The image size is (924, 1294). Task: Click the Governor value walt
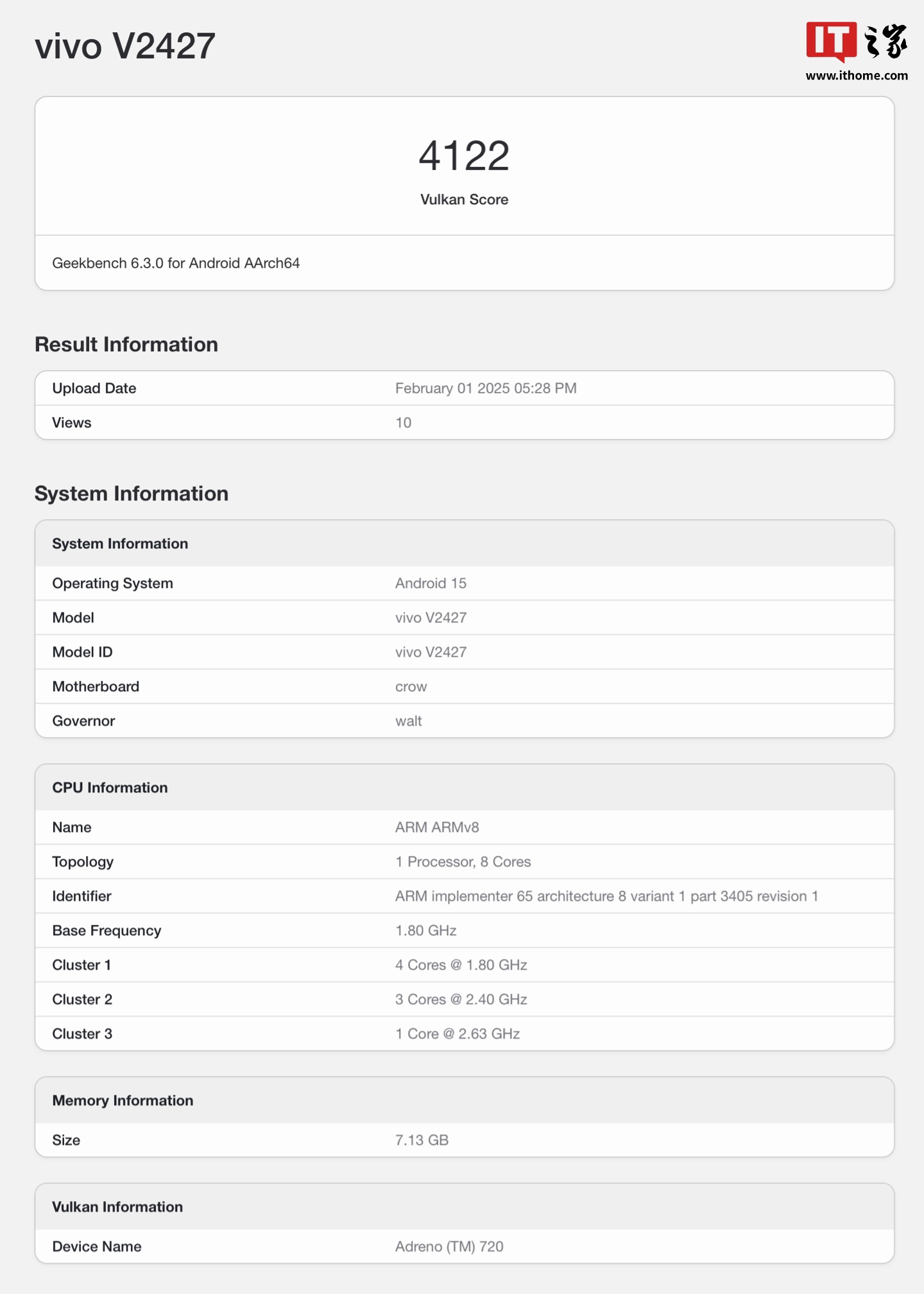click(x=408, y=721)
